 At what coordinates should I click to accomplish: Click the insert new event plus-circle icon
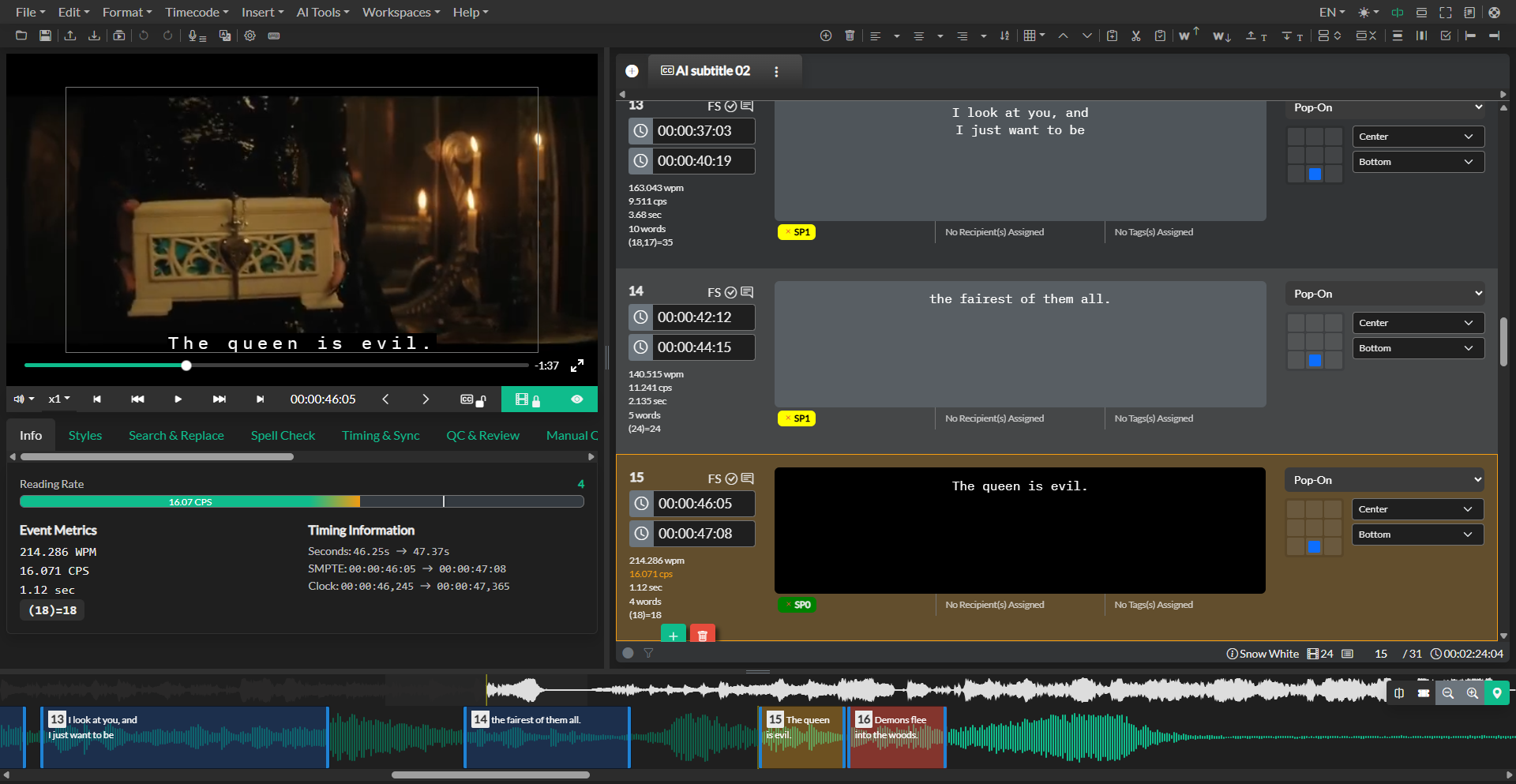click(826, 36)
